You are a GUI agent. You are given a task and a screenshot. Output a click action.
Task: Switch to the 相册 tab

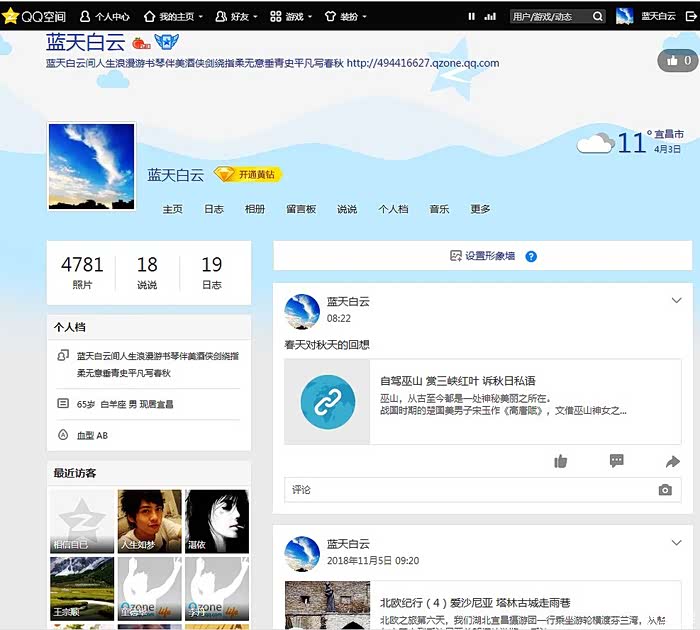click(255, 209)
